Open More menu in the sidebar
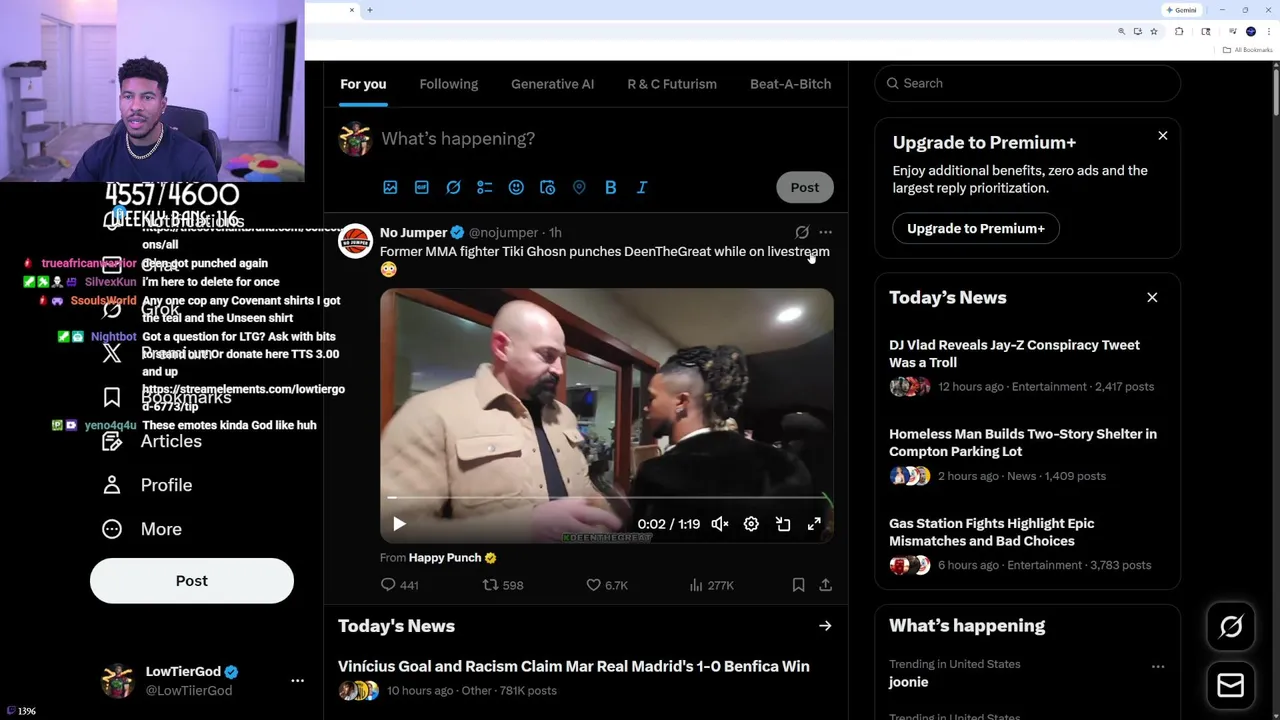This screenshot has width=1280, height=720. click(142, 529)
